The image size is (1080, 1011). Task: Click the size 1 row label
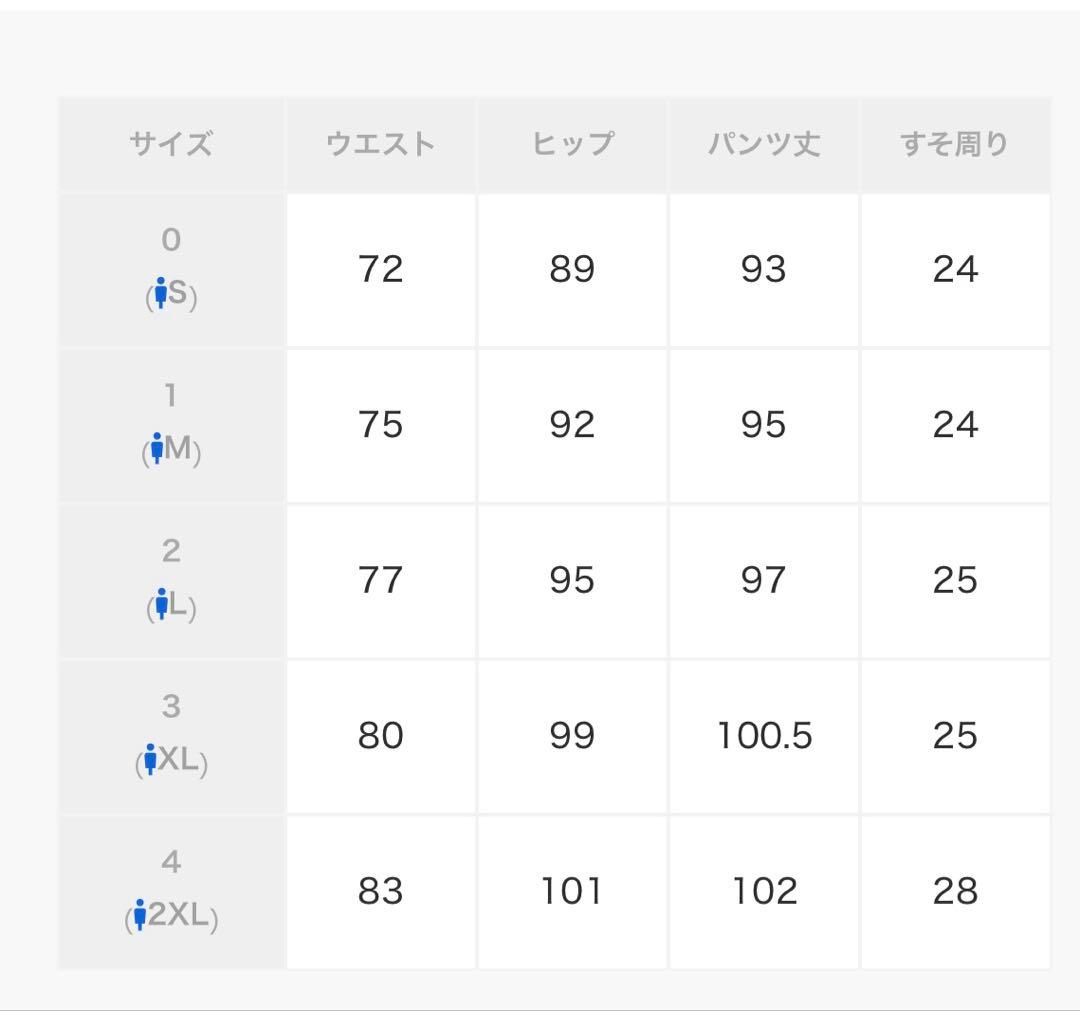tap(171, 396)
